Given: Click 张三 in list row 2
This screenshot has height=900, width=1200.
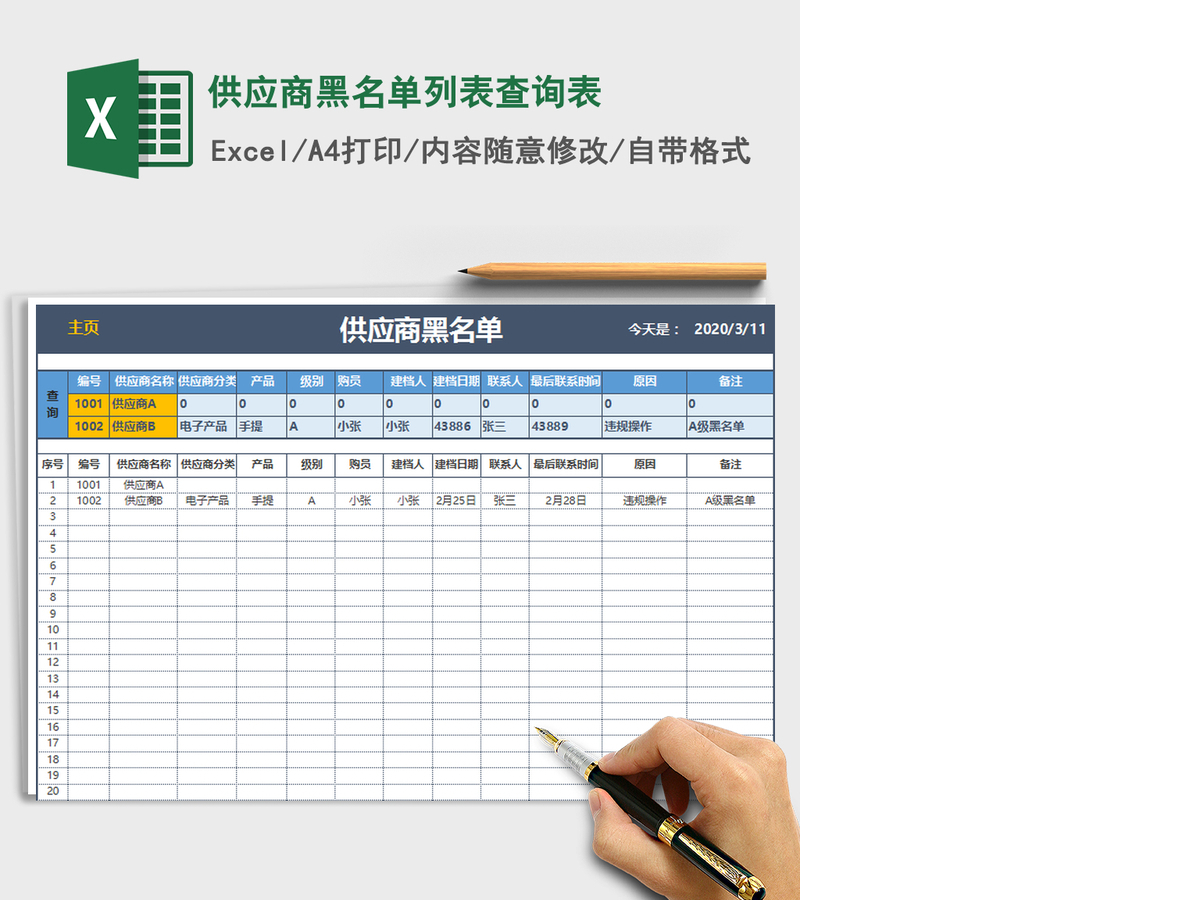Looking at the screenshot, I should coord(505,500).
